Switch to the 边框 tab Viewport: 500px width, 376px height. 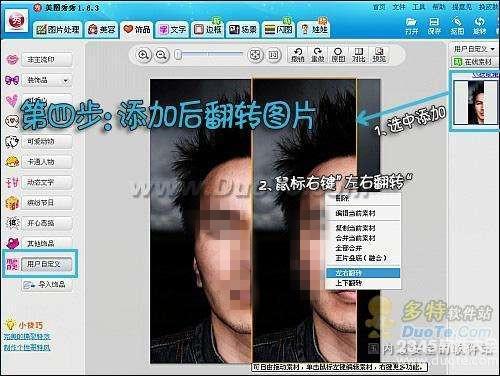click(x=208, y=30)
